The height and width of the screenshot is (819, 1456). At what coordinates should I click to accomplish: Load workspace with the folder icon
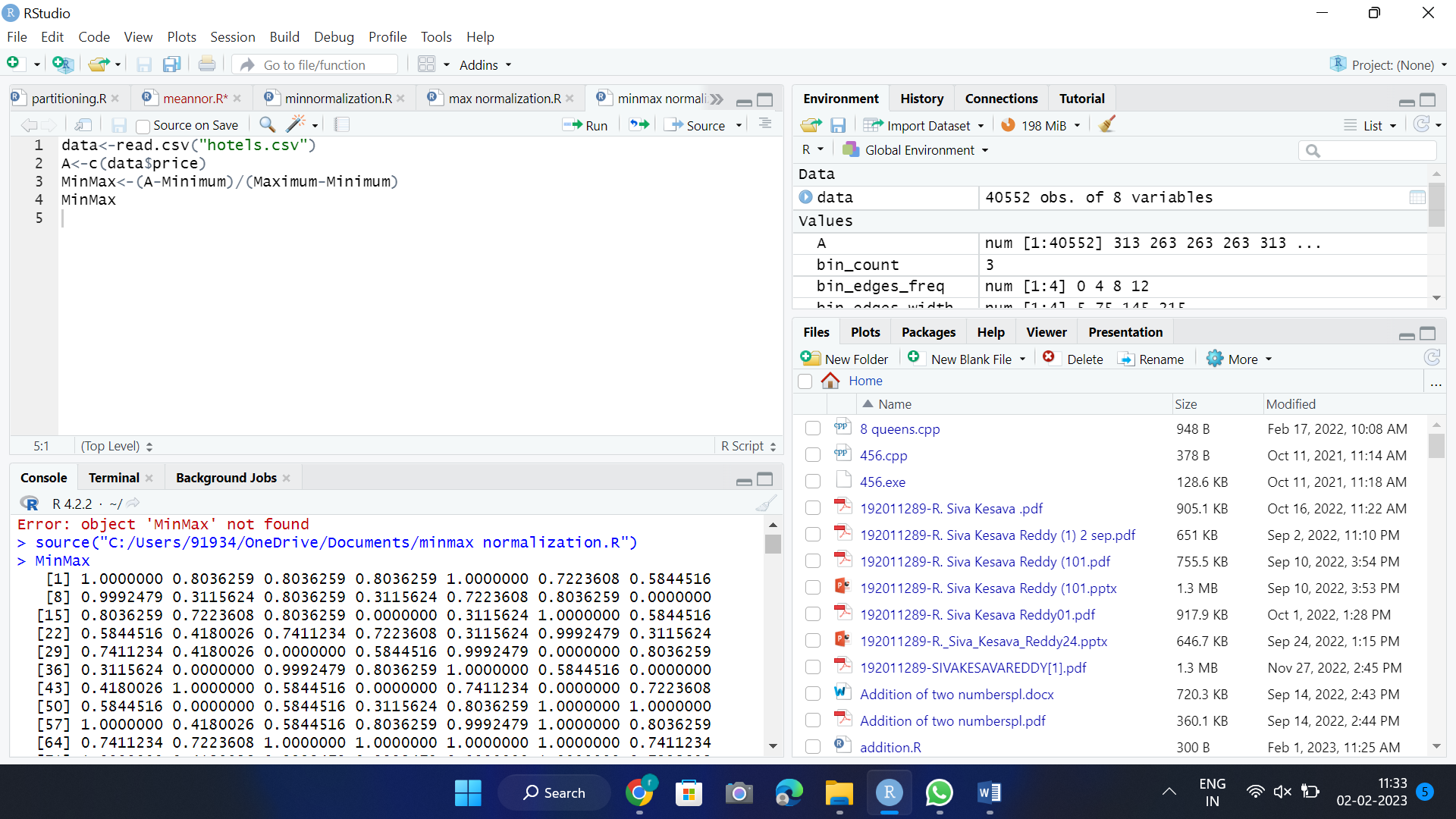coord(811,125)
